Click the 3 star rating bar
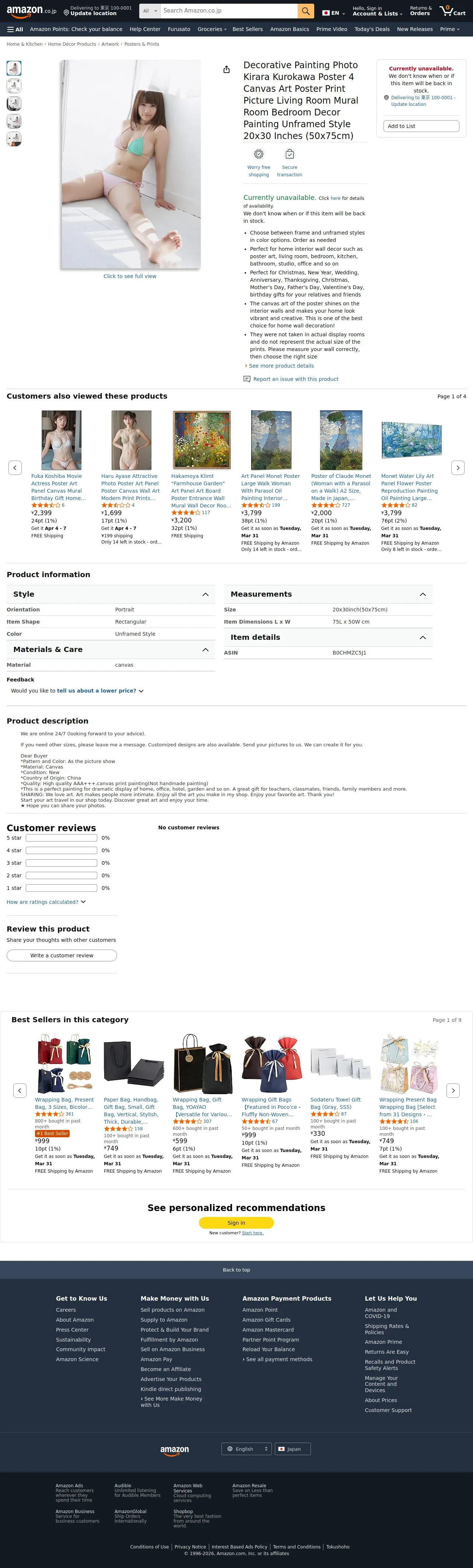 point(62,863)
